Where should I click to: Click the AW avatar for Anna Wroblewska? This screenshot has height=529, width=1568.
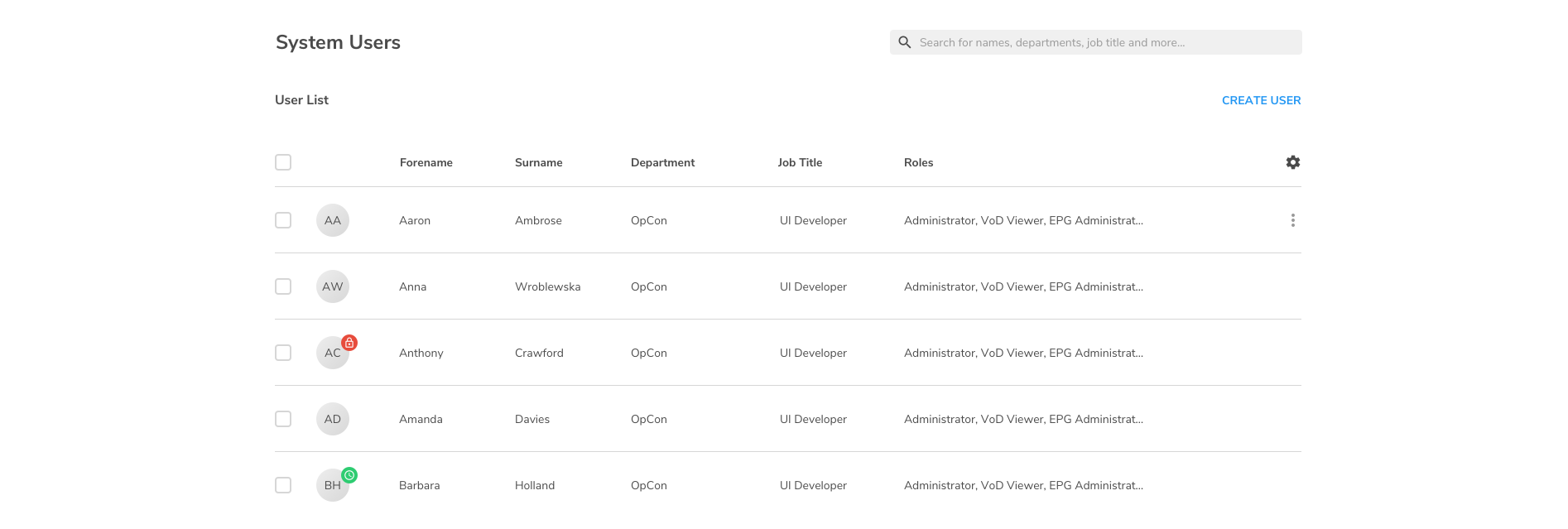click(332, 286)
